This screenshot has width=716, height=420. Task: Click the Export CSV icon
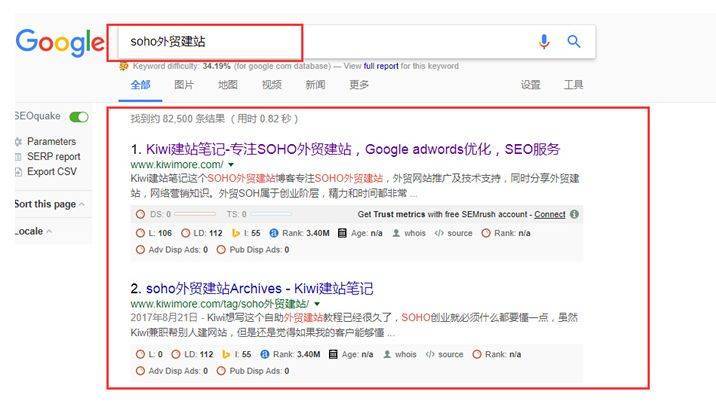[18, 172]
